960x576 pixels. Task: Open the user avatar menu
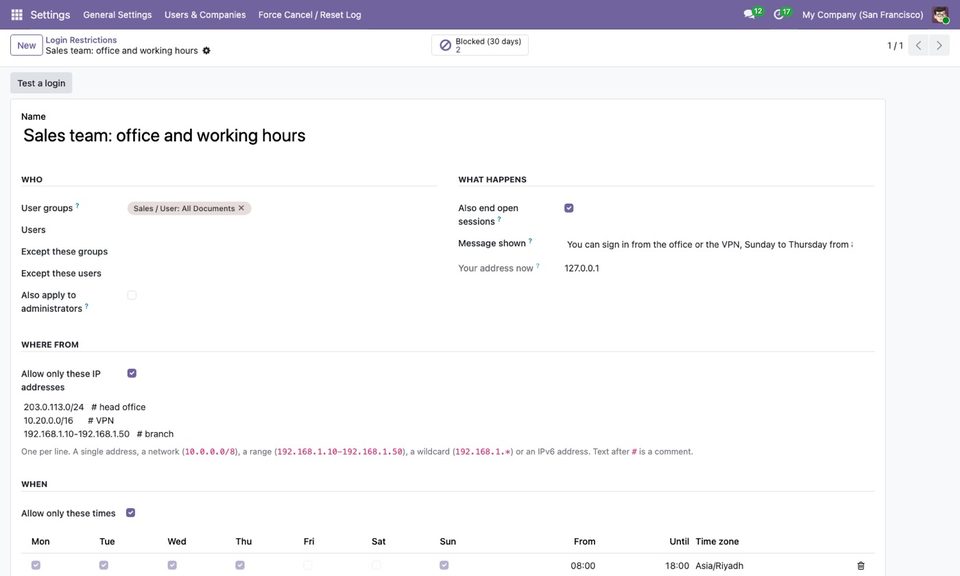tap(940, 15)
